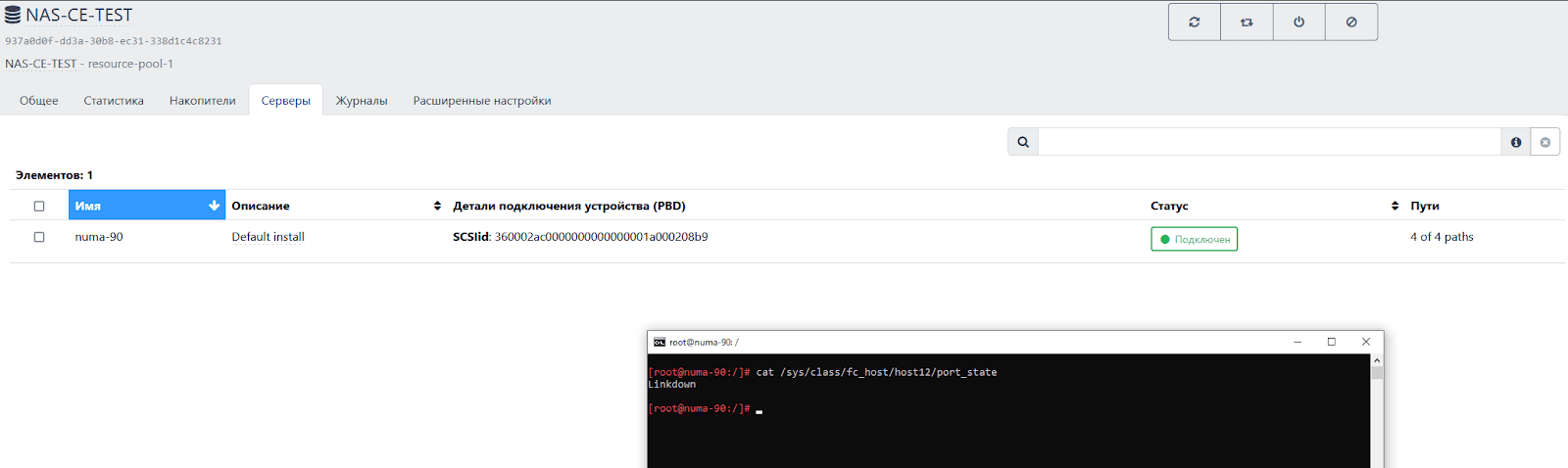Viewport: 1568px width, 468px height.
Task: Check the numa-90 row checkbox
Action: coord(39,237)
